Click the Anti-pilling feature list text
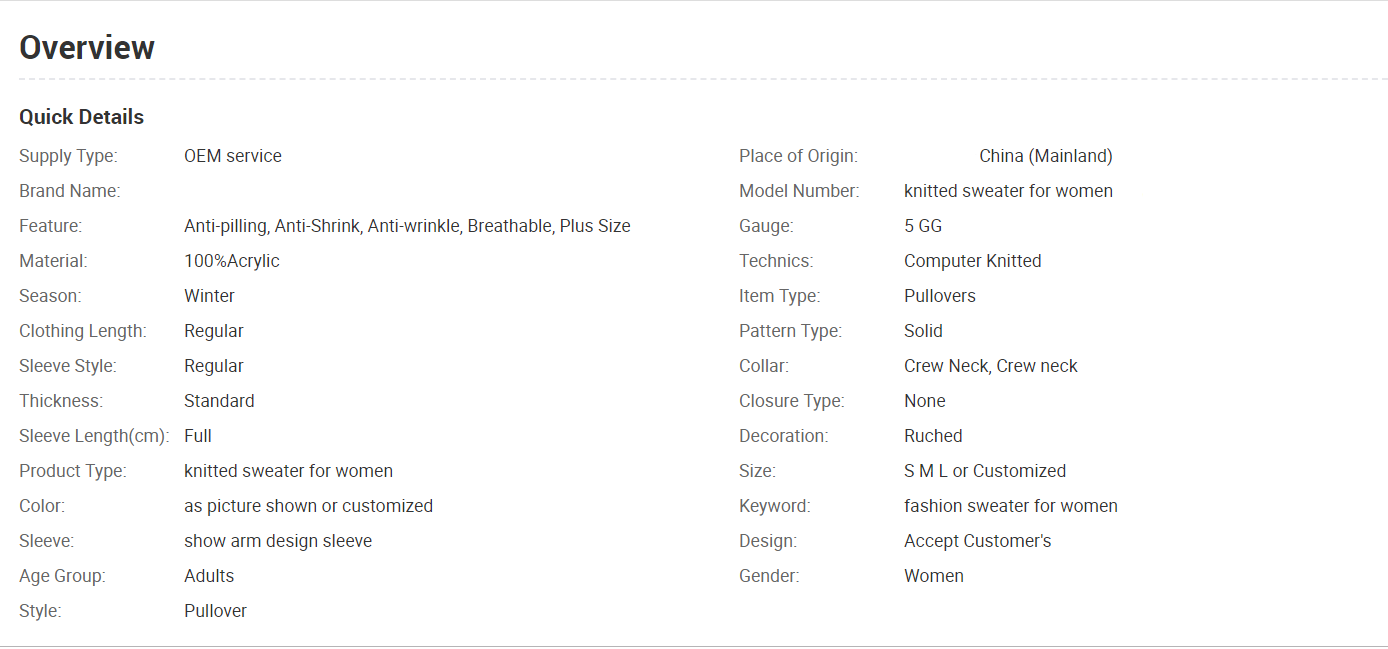1388x649 pixels. (x=407, y=226)
